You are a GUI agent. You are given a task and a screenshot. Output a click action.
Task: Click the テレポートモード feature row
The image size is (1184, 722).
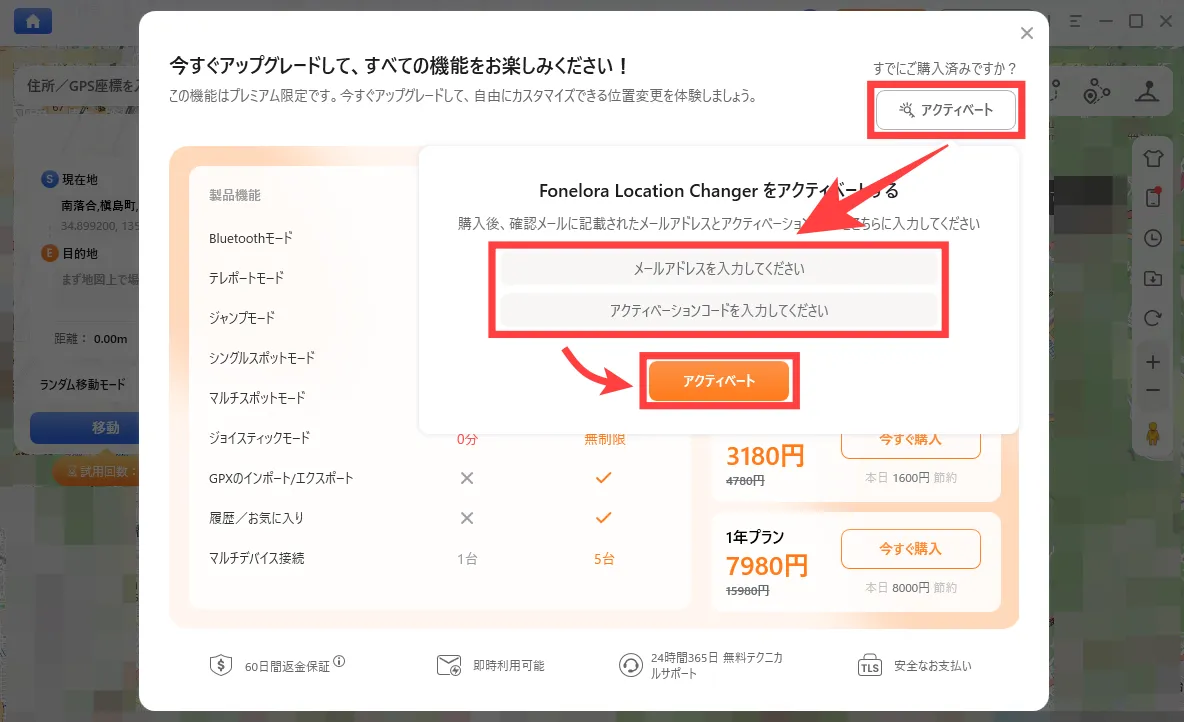tap(246, 278)
